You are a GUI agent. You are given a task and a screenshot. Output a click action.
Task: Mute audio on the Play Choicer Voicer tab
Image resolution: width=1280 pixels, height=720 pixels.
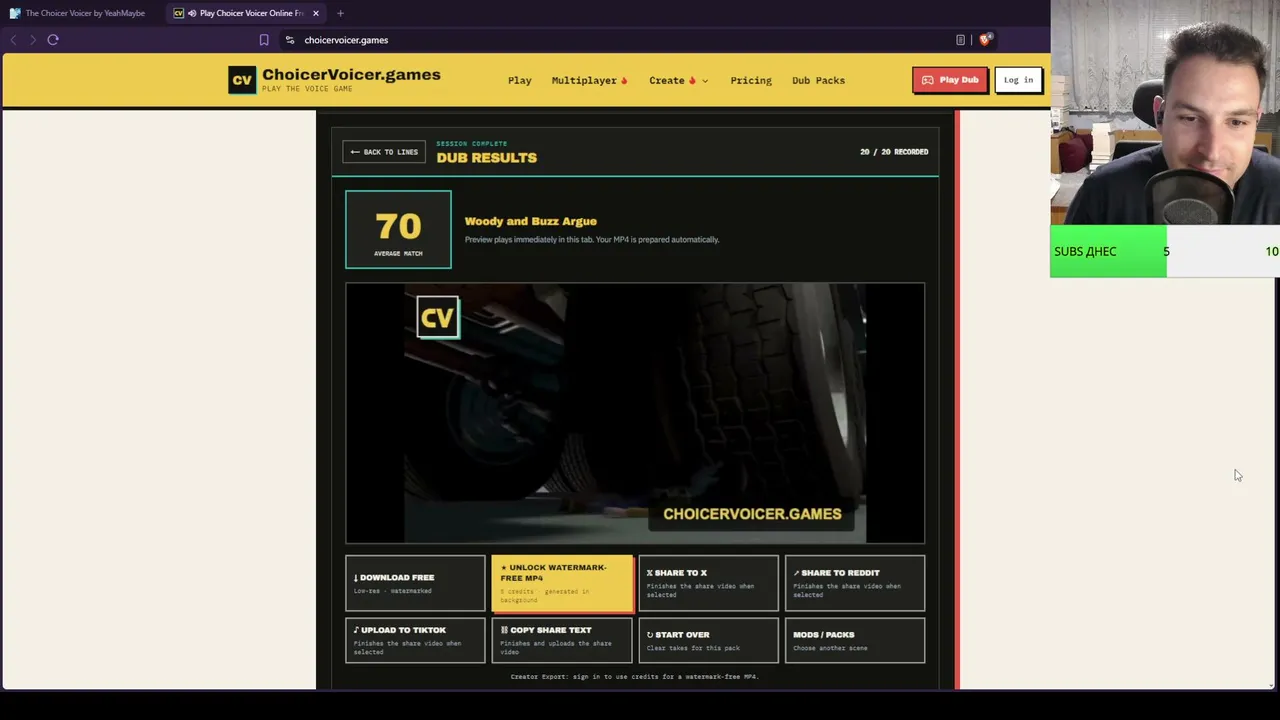pyautogui.click(x=192, y=13)
